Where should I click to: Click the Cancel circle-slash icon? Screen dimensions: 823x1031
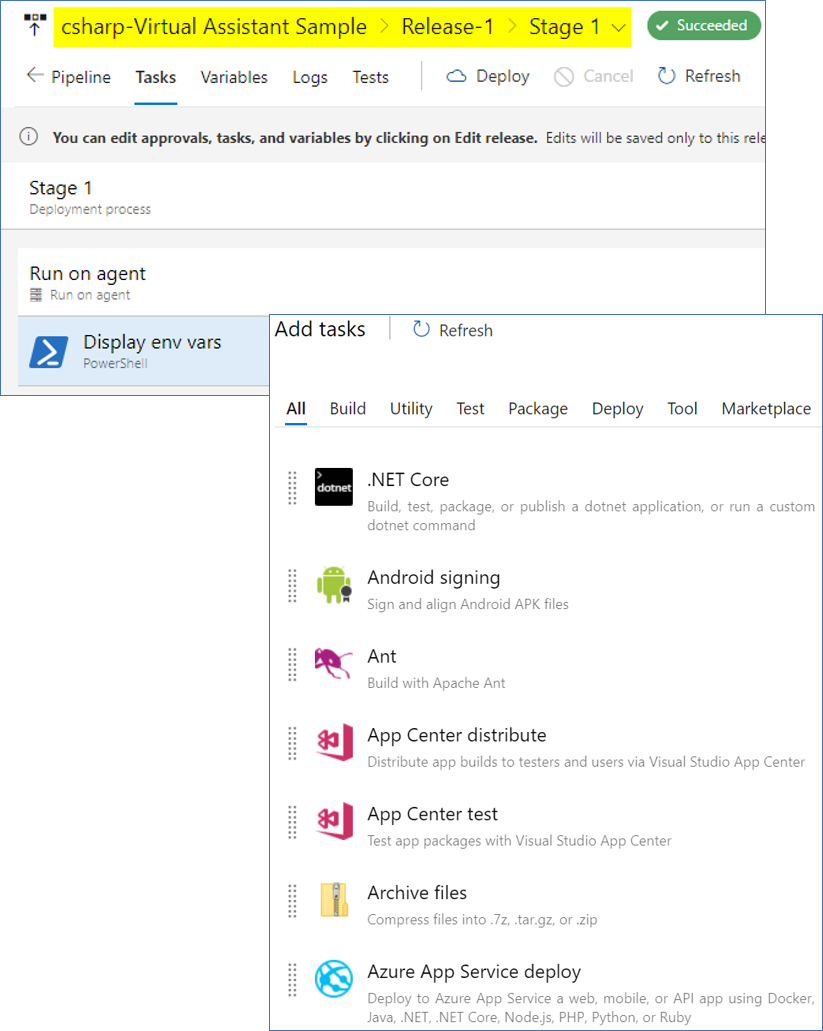[x=564, y=77]
